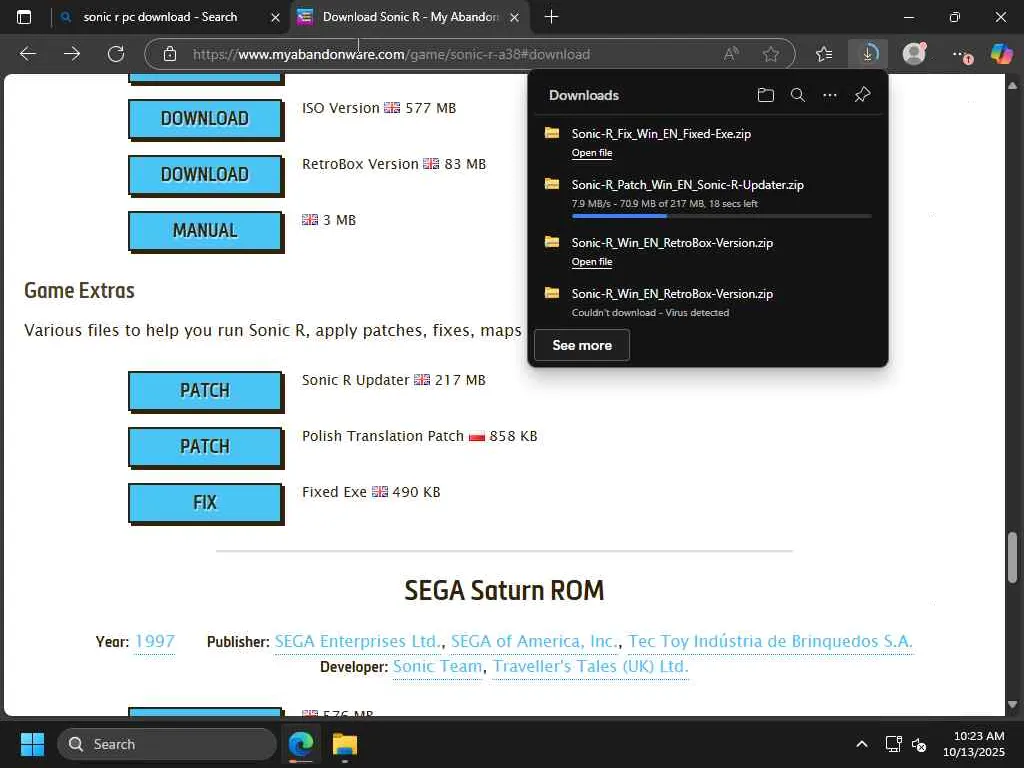Viewport: 1024px width, 768px height.
Task: Switch to Microsoft Edge taskbar icon
Action: coord(301,744)
